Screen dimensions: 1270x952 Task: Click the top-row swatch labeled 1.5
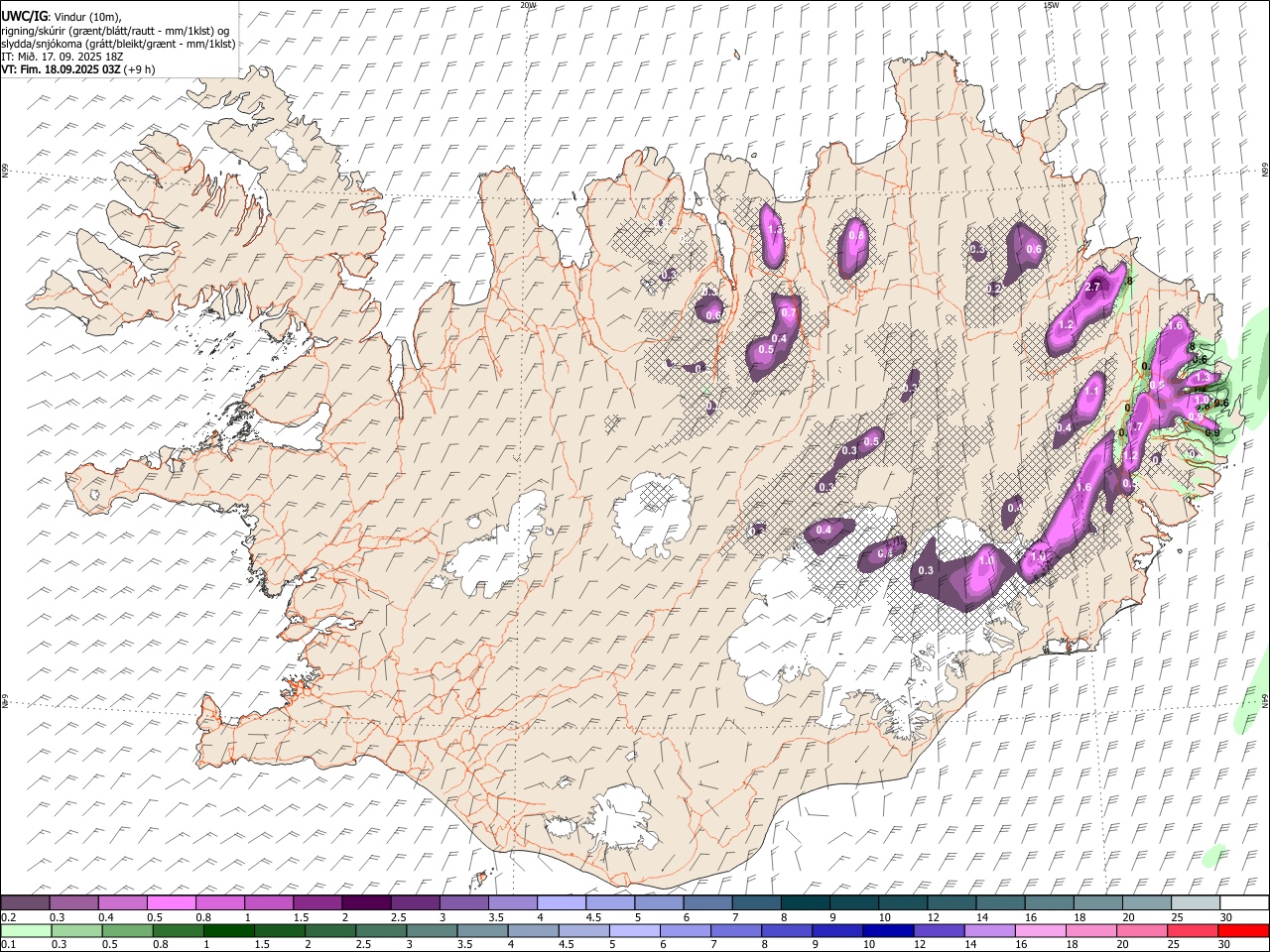click(317, 903)
